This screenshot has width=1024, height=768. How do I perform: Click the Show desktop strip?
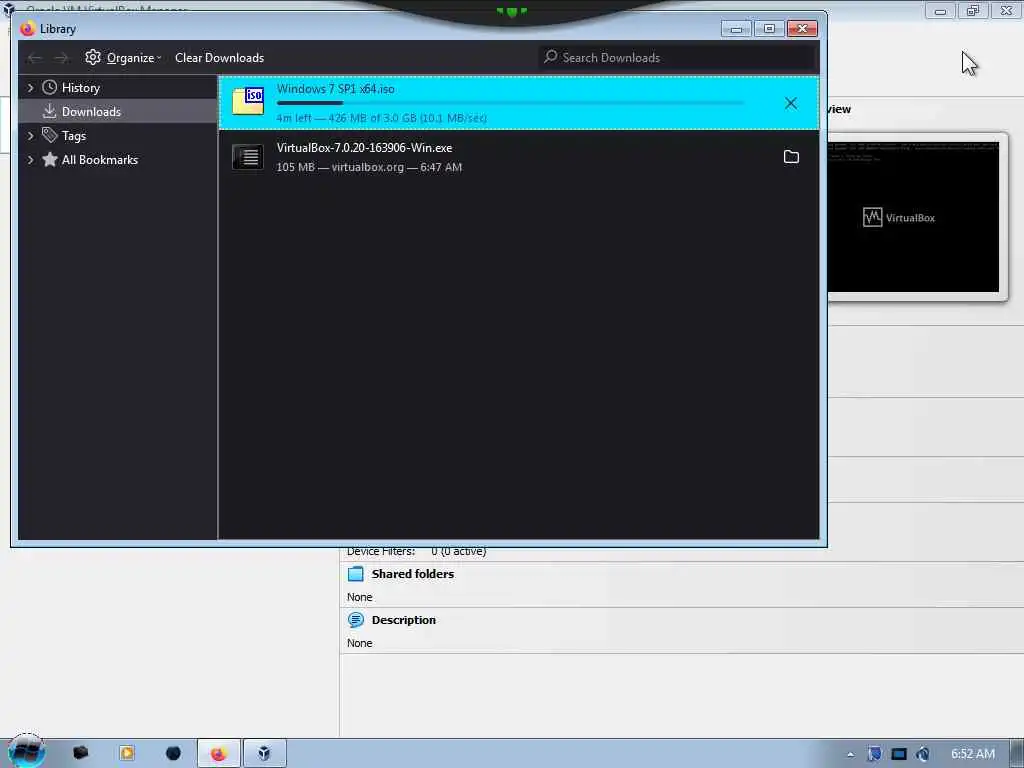[x=1017, y=753]
